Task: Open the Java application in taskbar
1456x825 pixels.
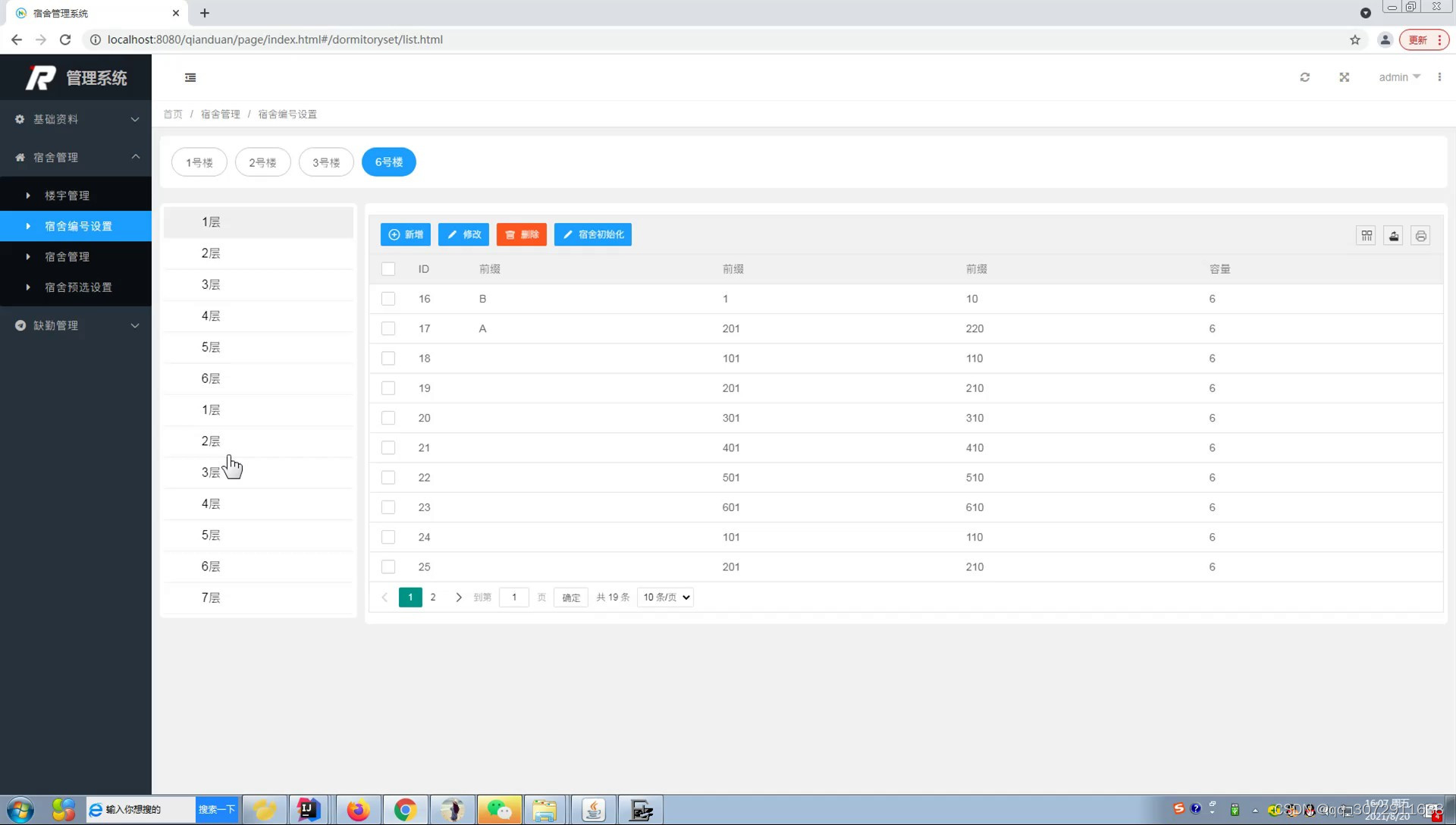Action: [593, 810]
